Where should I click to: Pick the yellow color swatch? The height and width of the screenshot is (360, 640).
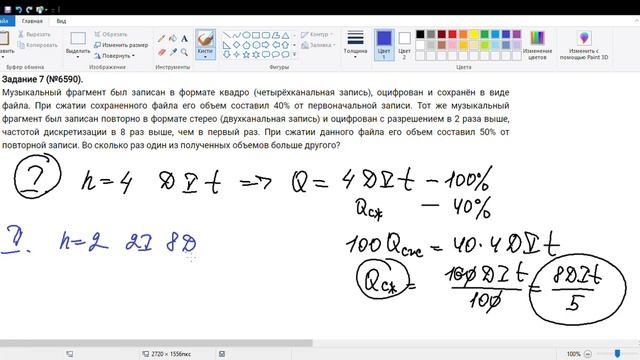(473, 34)
